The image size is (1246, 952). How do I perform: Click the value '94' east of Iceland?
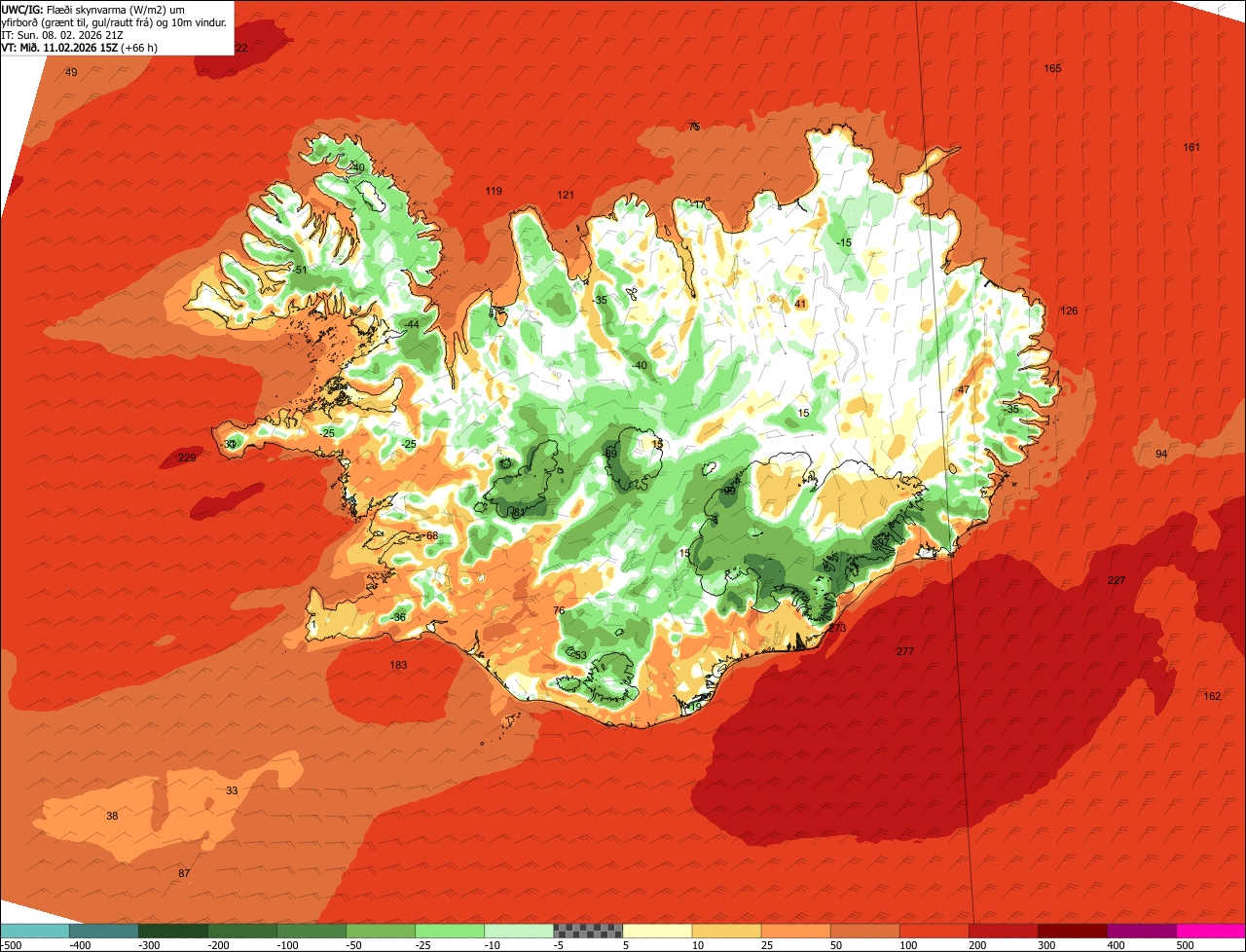1161,454
